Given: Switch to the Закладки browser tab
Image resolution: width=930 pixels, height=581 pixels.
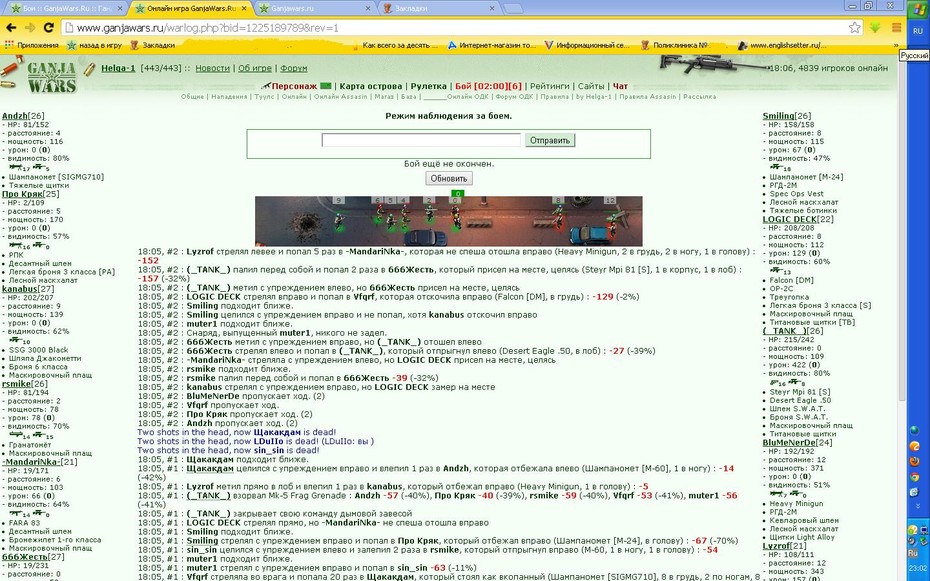Looking at the screenshot, I should [x=438, y=8].
